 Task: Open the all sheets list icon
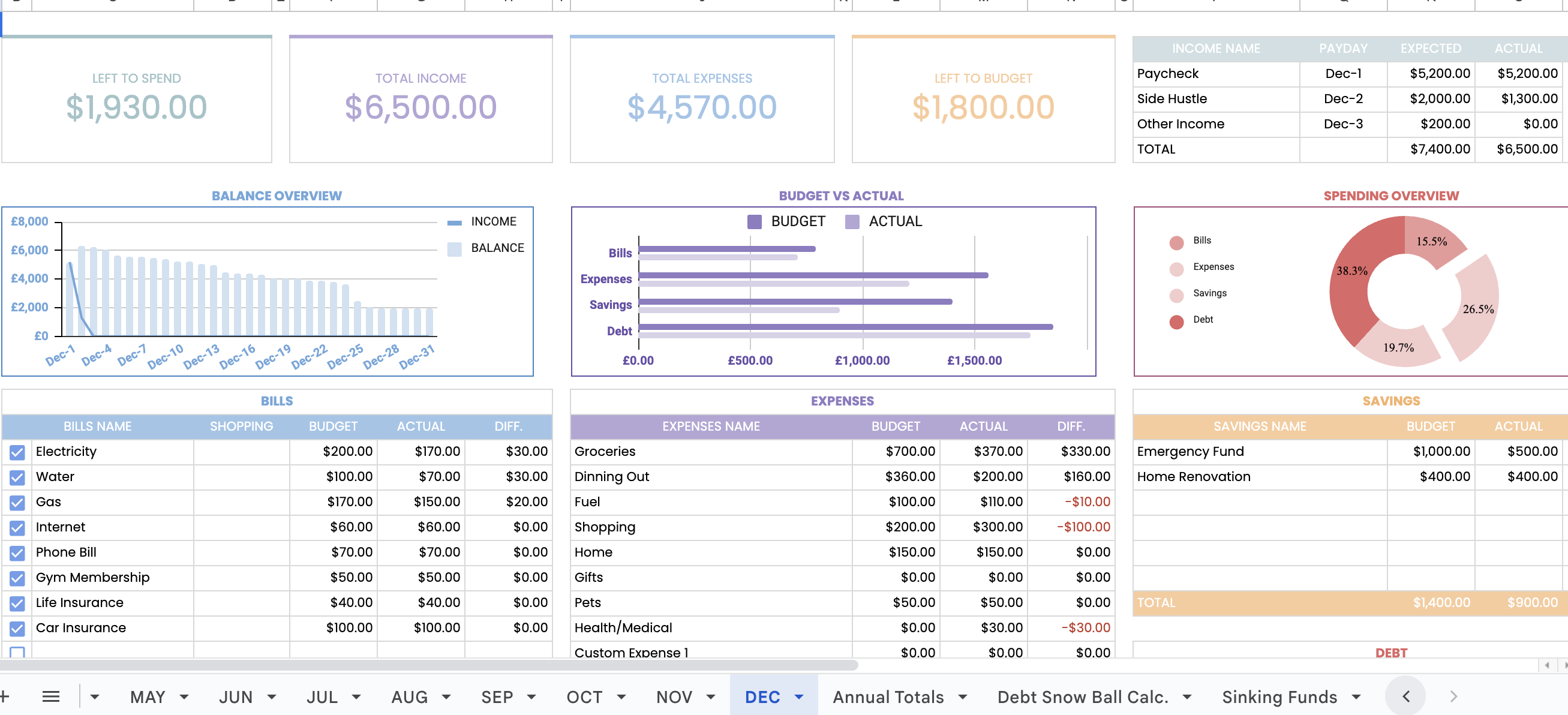coord(50,696)
